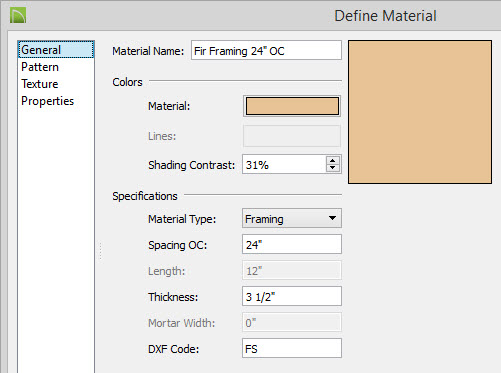
Task: Click the Mortar Width field
Action: coord(292,322)
